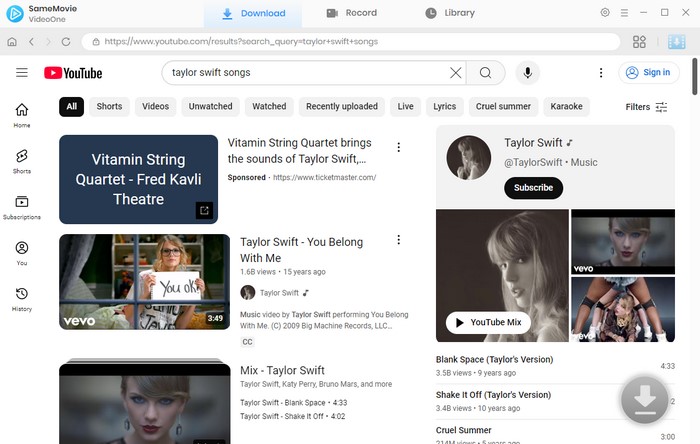
Task: Navigate forward in the browser
Action: [48, 41]
